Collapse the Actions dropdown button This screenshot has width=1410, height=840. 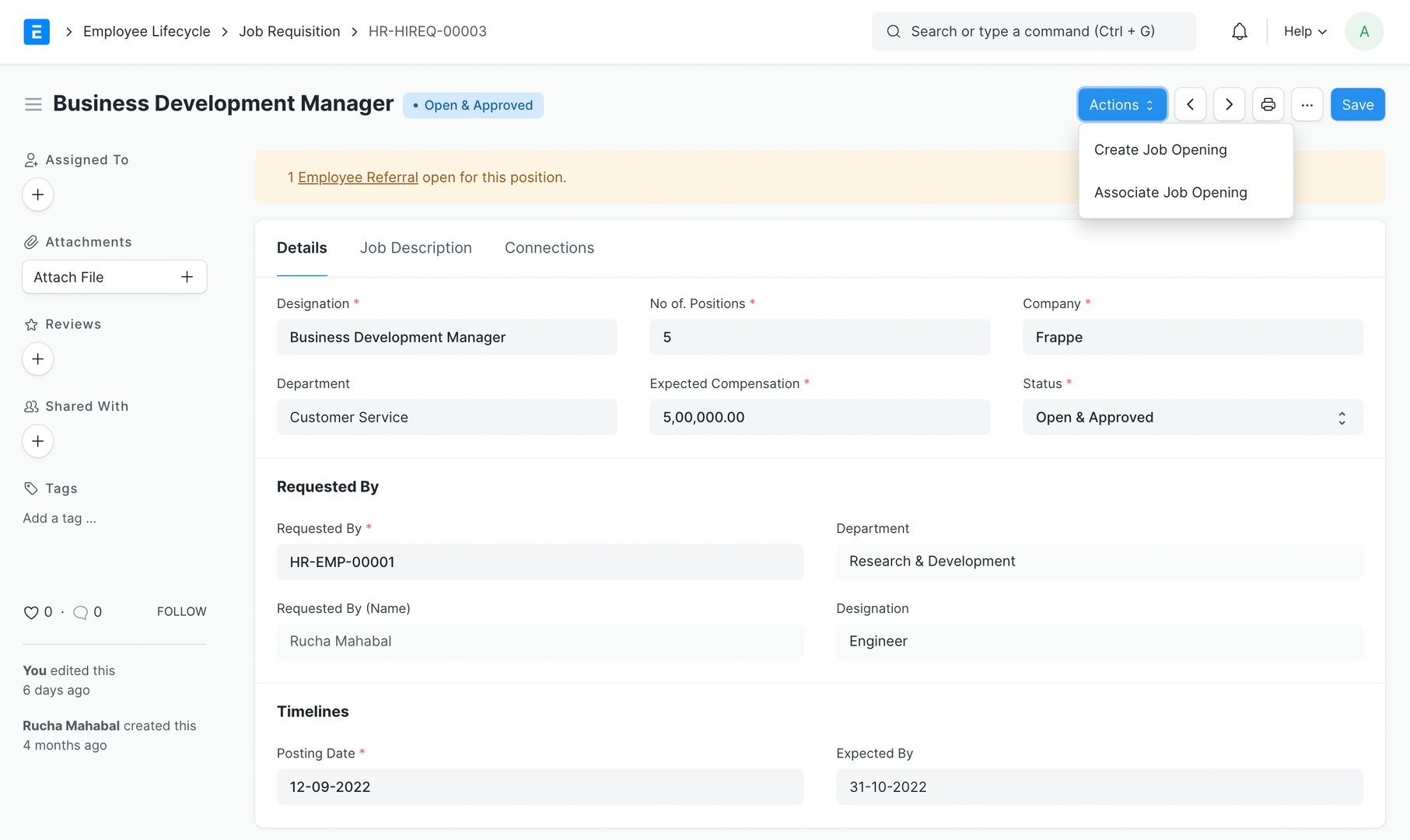coord(1121,105)
